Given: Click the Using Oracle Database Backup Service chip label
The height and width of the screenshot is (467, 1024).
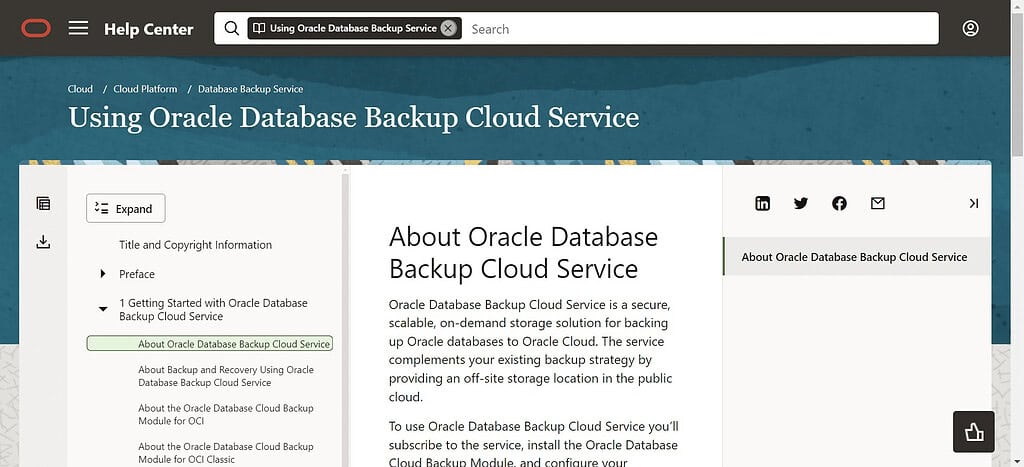Looking at the screenshot, I should [353, 28].
